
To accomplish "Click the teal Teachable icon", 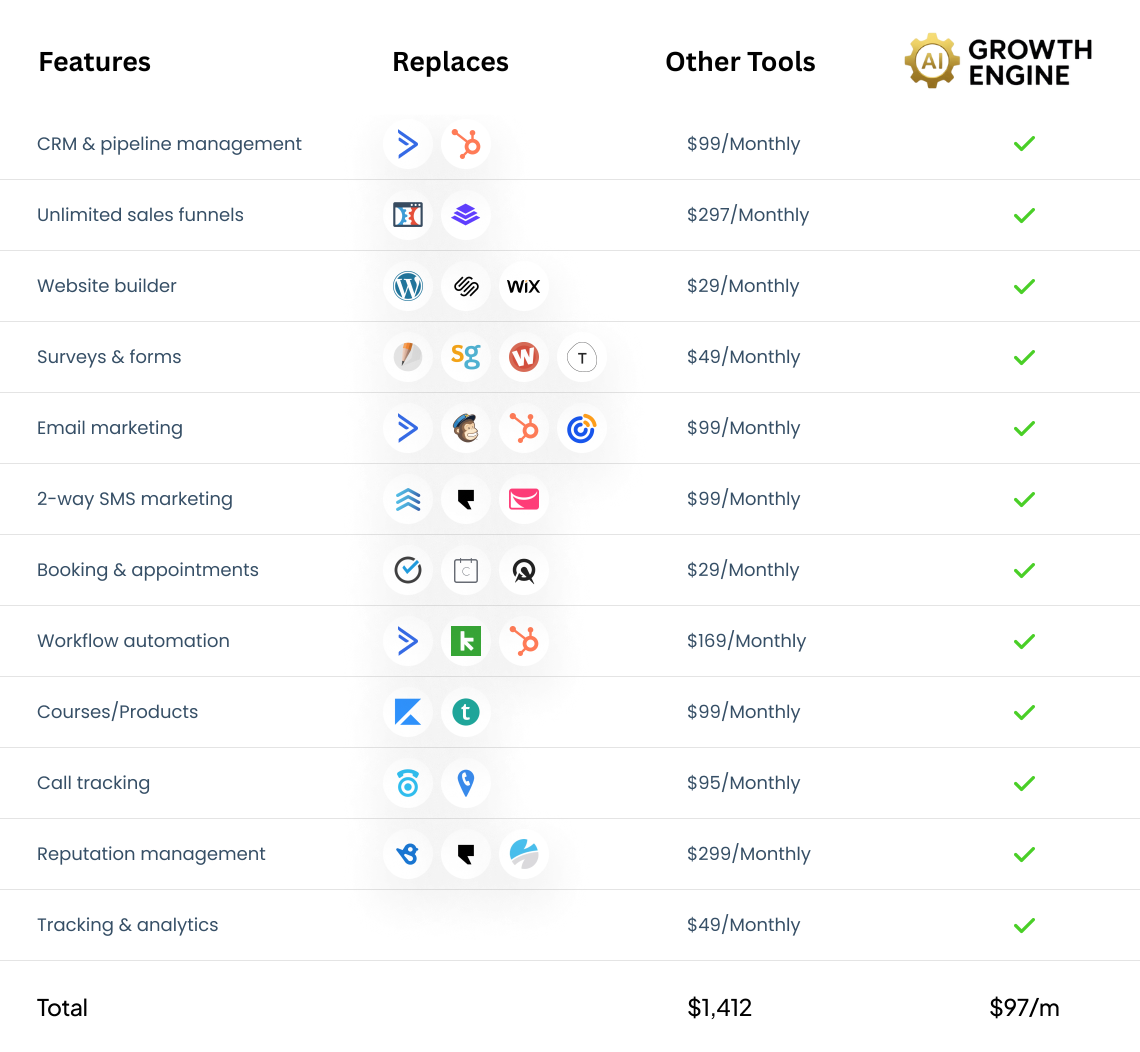I will 466,712.
